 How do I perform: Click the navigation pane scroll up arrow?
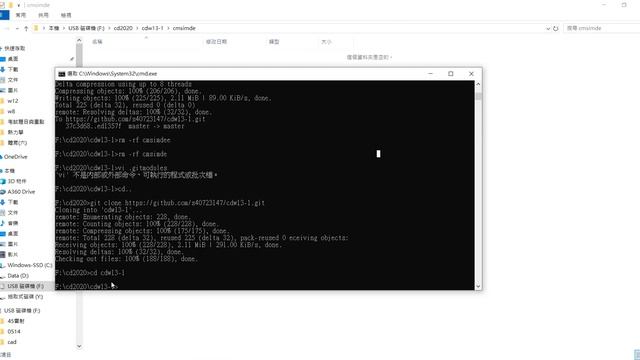click(x=79, y=40)
